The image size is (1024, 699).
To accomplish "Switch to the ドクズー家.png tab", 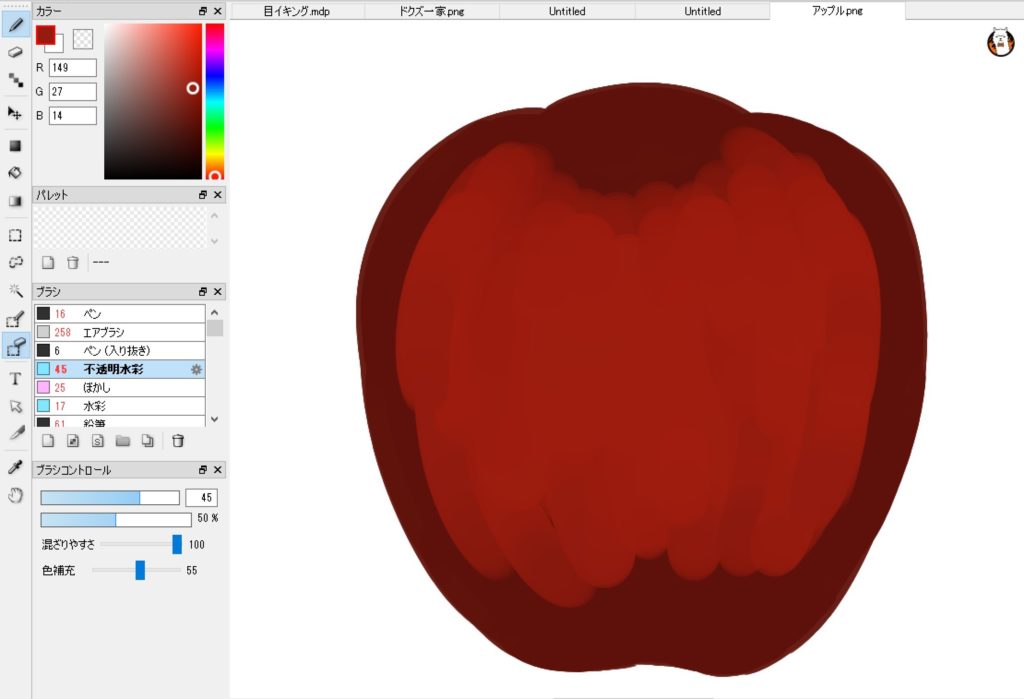I will coord(431,11).
